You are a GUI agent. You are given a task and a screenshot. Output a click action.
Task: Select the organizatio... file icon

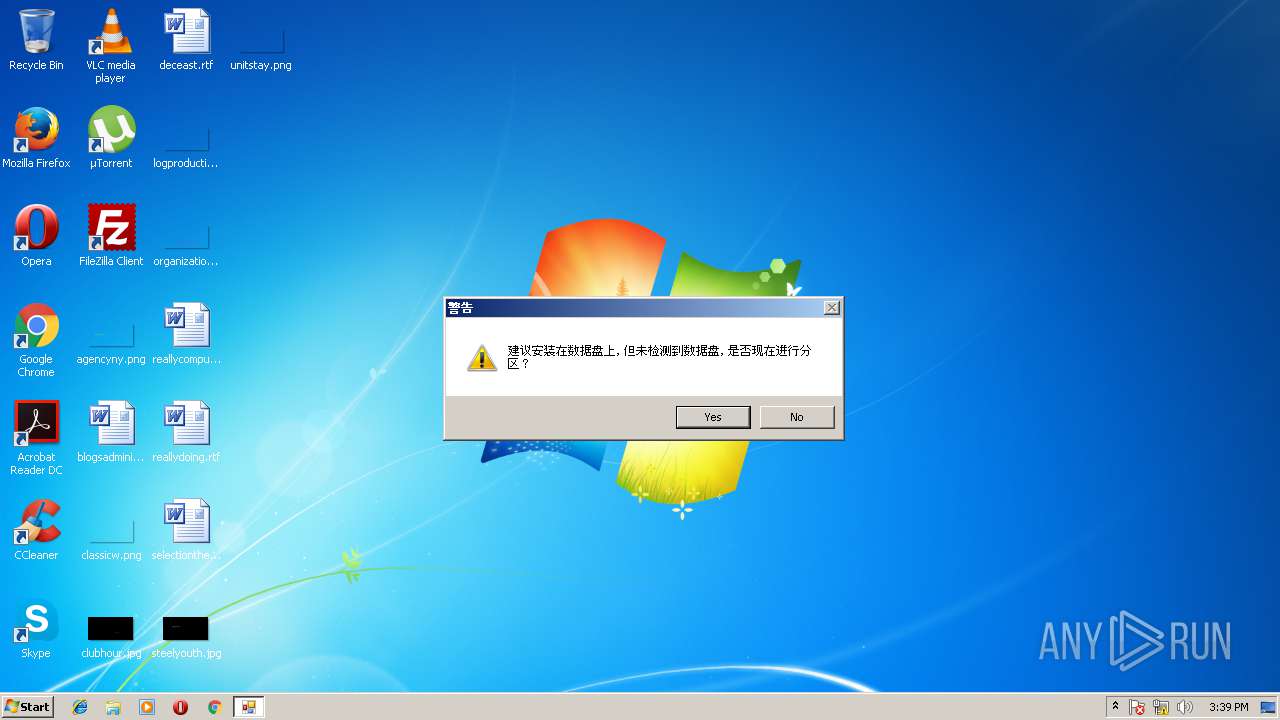pyautogui.click(x=186, y=244)
